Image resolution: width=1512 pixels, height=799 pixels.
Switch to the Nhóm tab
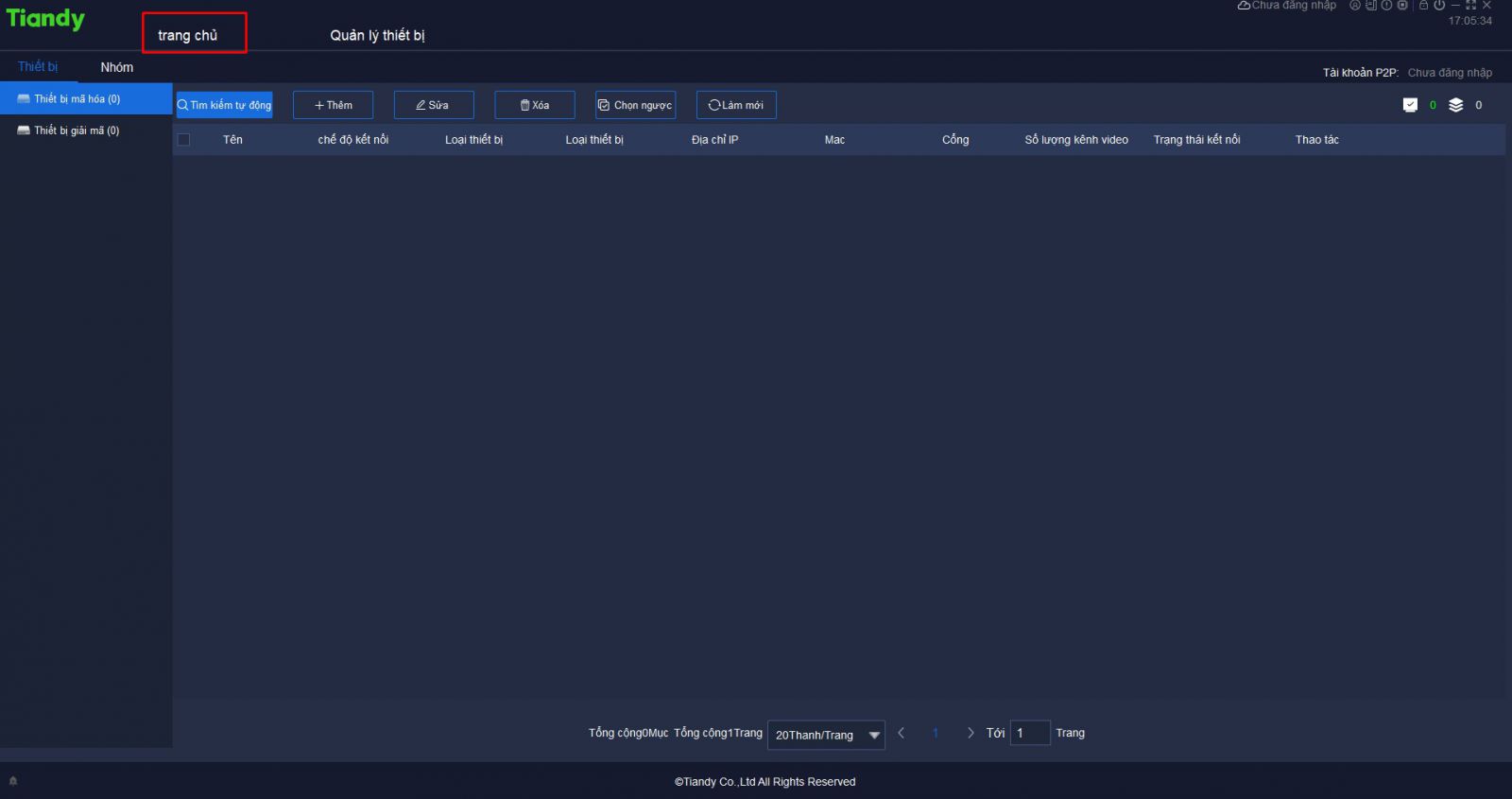[x=117, y=67]
